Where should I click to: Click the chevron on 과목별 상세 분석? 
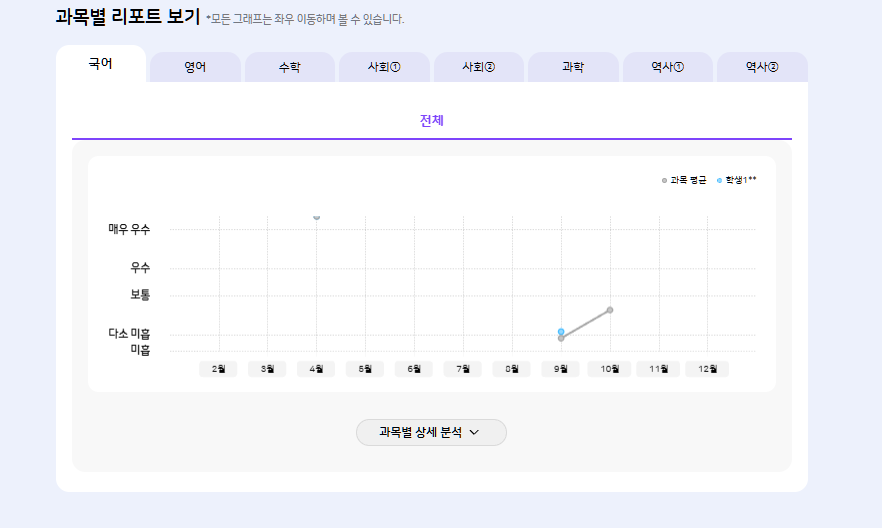(475, 432)
